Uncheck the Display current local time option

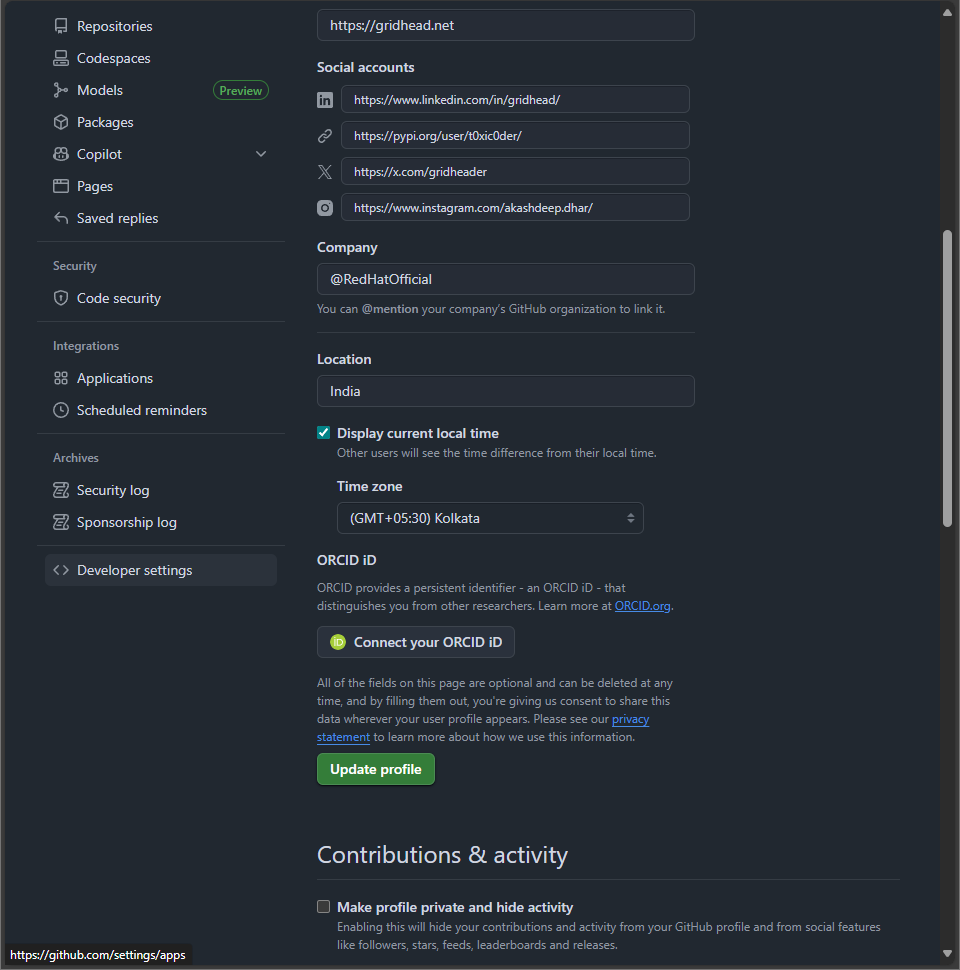click(323, 432)
